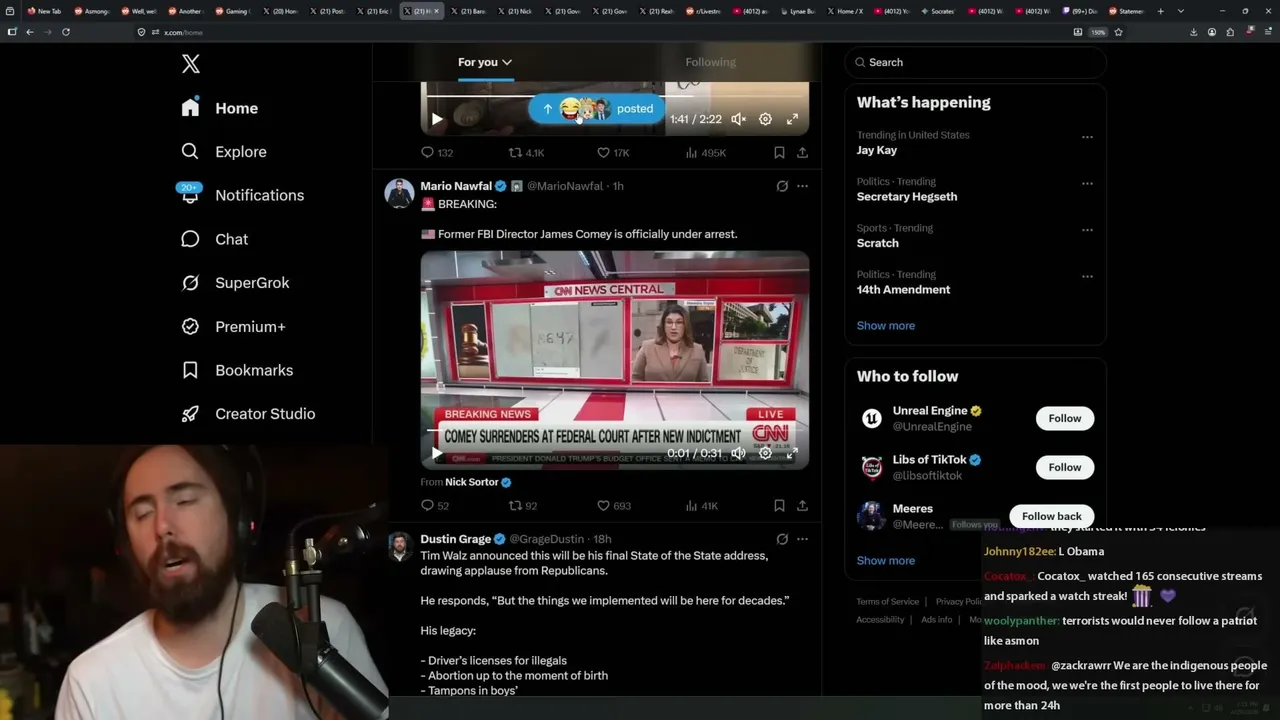Seek on the 2:22 video progress bar
This screenshot has height=720, width=1280.
pos(615,97)
